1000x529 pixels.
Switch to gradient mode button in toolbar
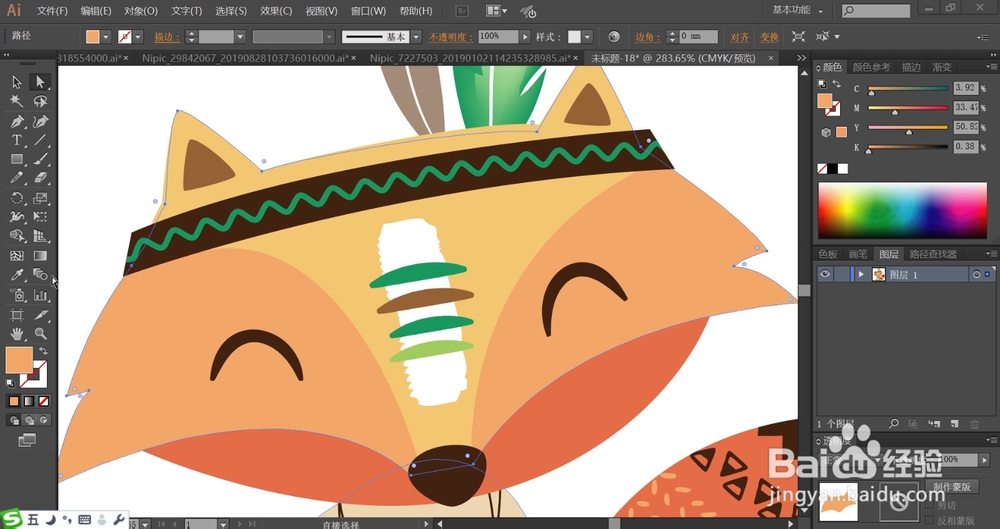tap(29, 401)
